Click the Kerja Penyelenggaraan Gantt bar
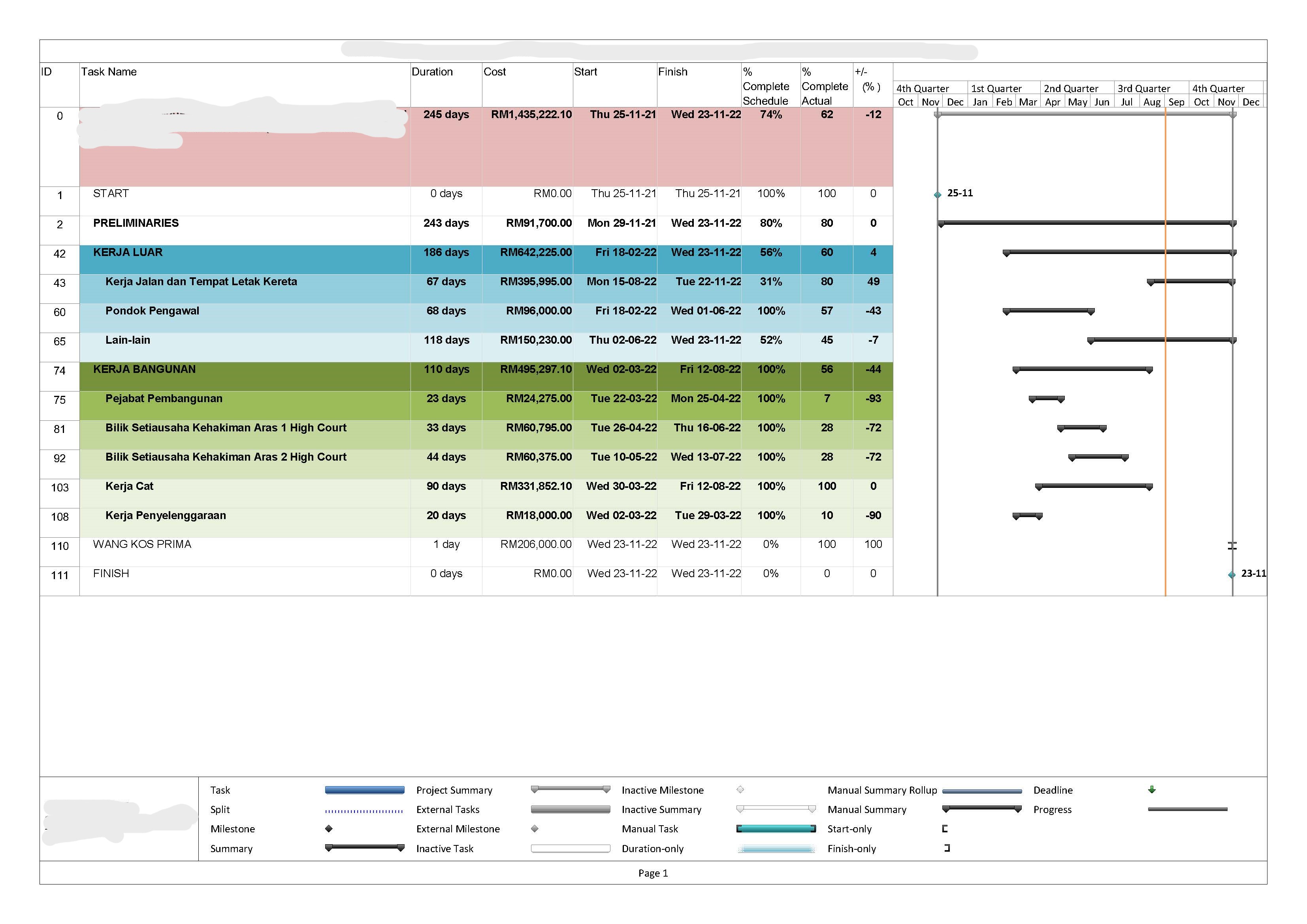 pyautogui.click(x=1028, y=516)
